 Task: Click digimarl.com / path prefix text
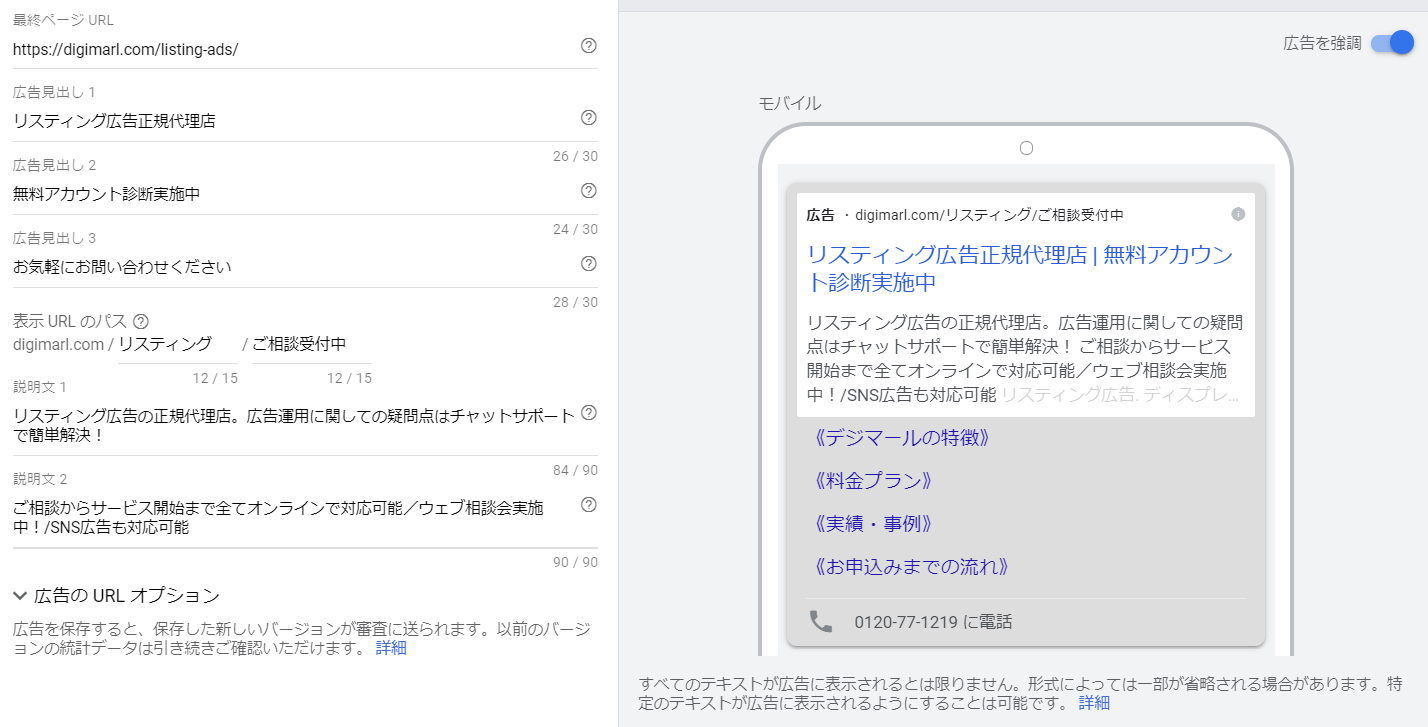63,344
